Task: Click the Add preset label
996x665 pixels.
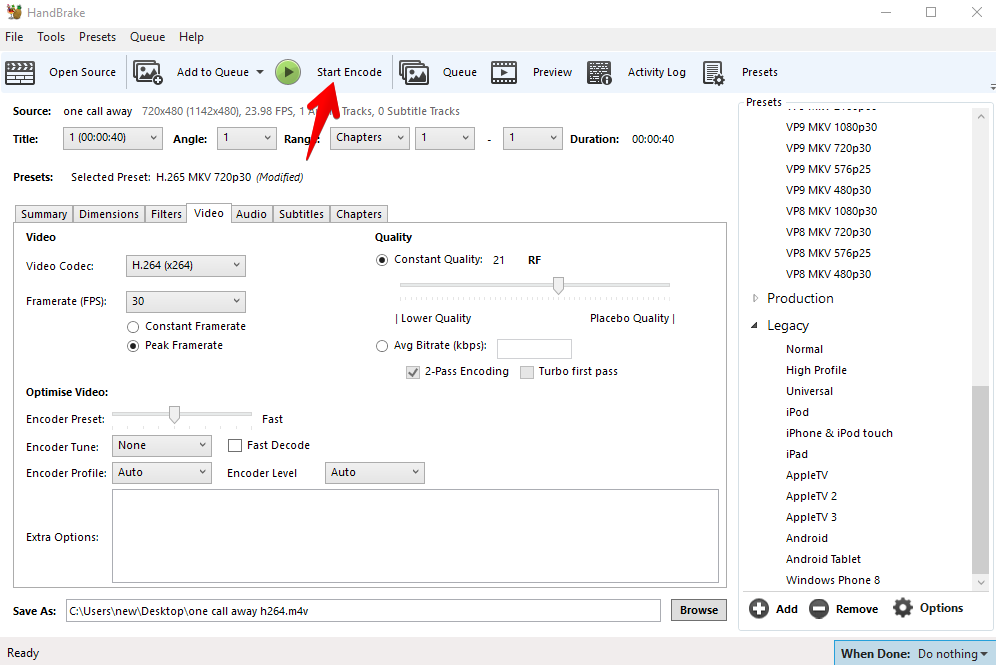Action: pyautogui.click(x=786, y=609)
